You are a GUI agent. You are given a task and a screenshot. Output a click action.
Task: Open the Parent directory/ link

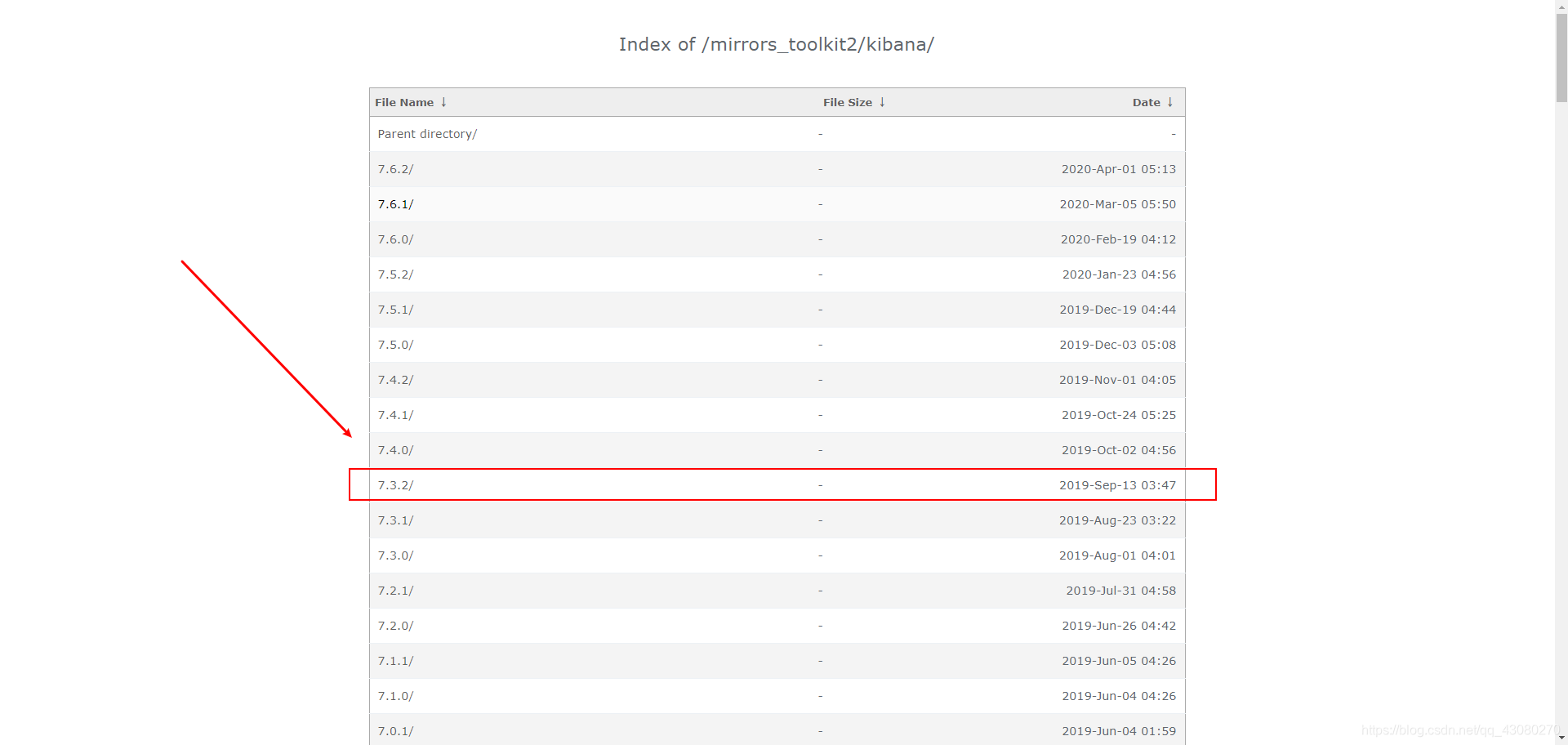[x=427, y=134]
